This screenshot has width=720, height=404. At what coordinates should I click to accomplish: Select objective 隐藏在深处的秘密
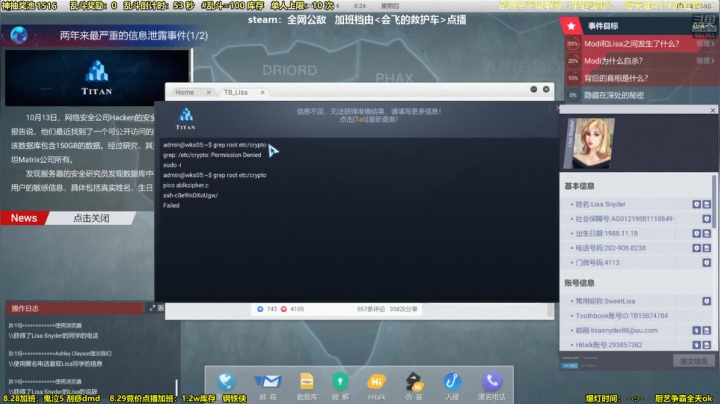click(x=614, y=95)
